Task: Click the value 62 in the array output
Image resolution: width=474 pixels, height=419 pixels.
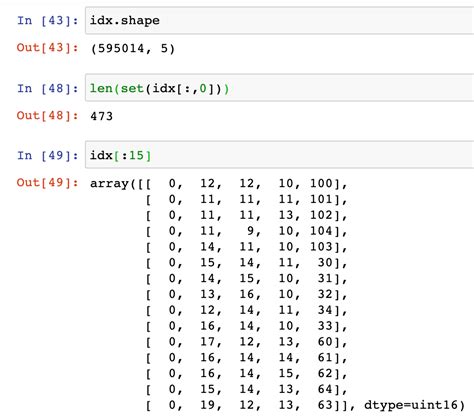Action: 325,373
